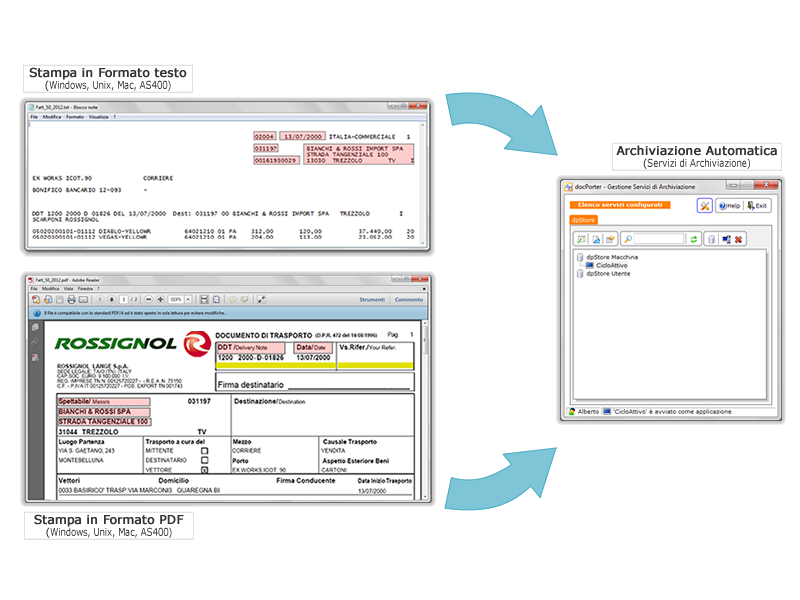Click the zoom in plus icon in Adobe Reader

pyautogui.click(x=160, y=299)
